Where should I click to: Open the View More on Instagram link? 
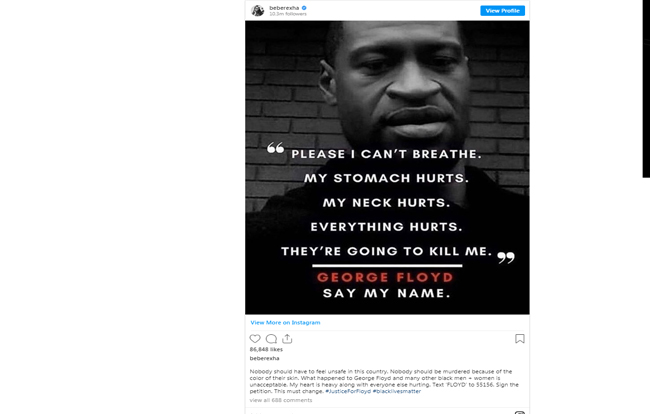(285, 322)
